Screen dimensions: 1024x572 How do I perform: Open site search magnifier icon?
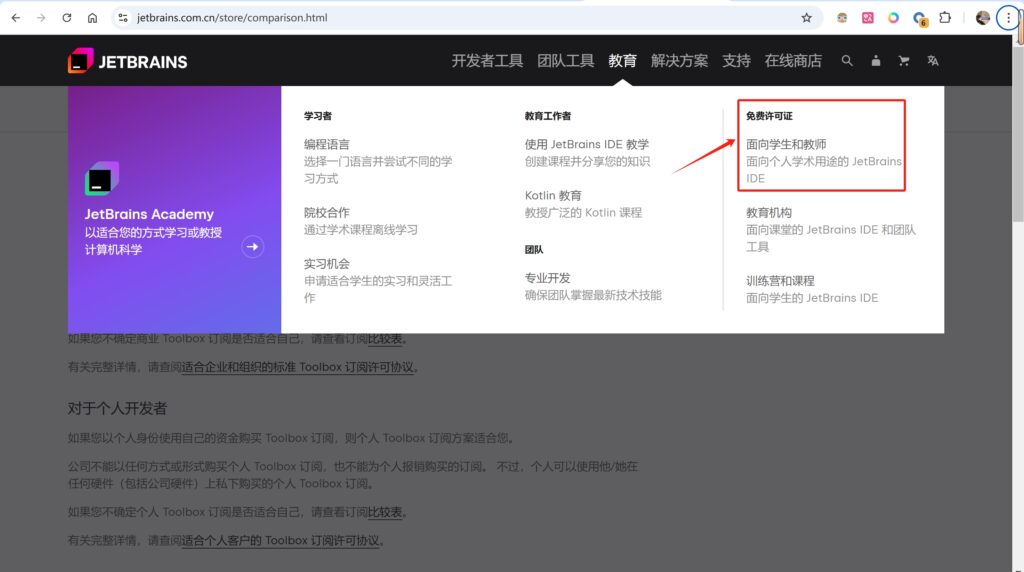tap(847, 61)
